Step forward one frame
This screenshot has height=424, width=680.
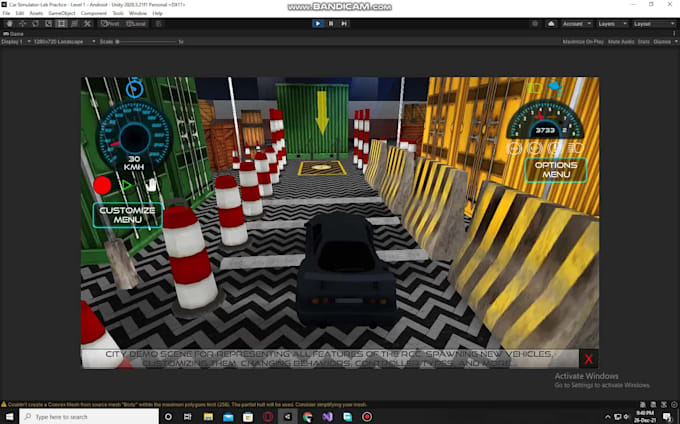[344, 23]
